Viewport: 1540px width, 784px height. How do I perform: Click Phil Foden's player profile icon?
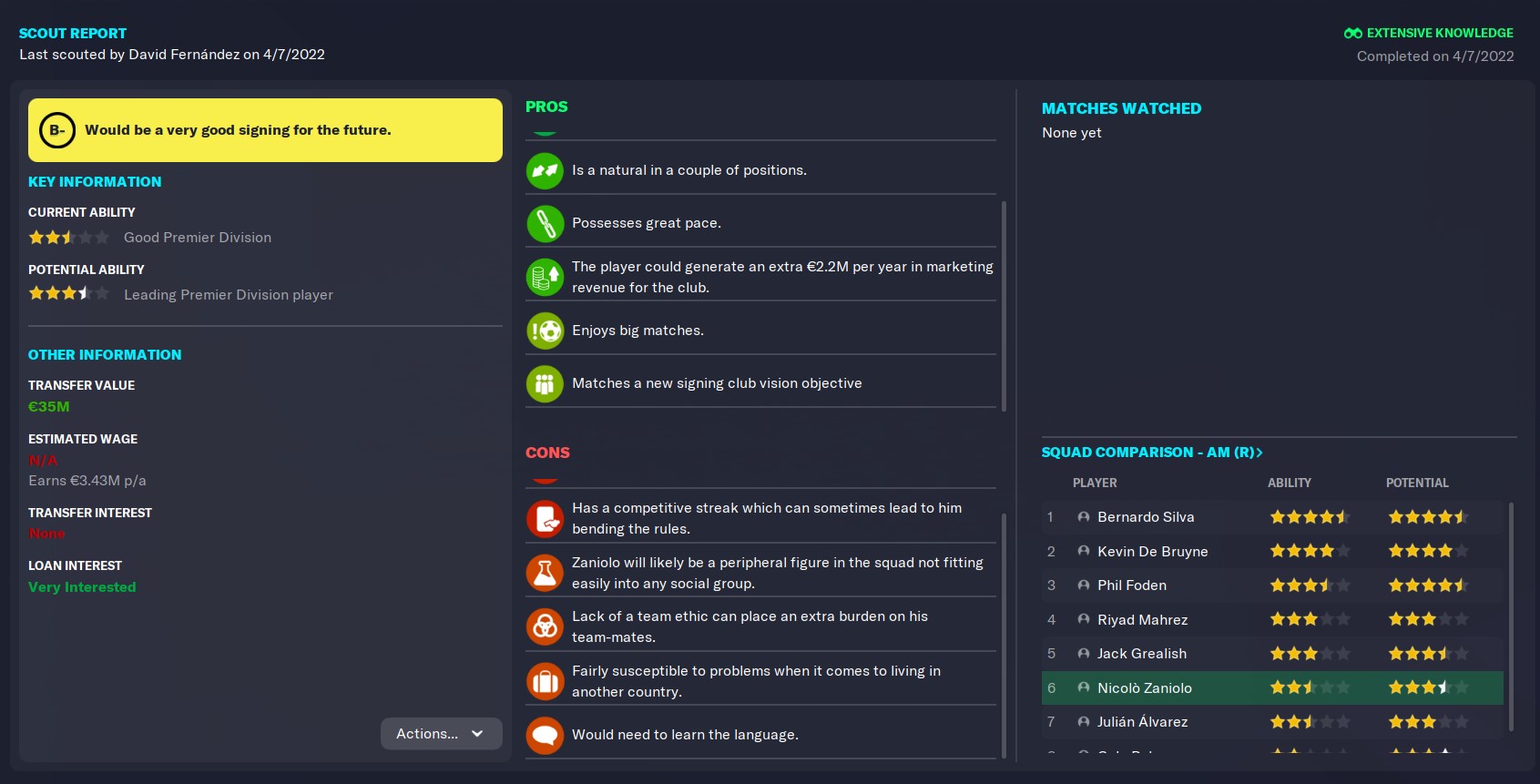[1084, 585]
